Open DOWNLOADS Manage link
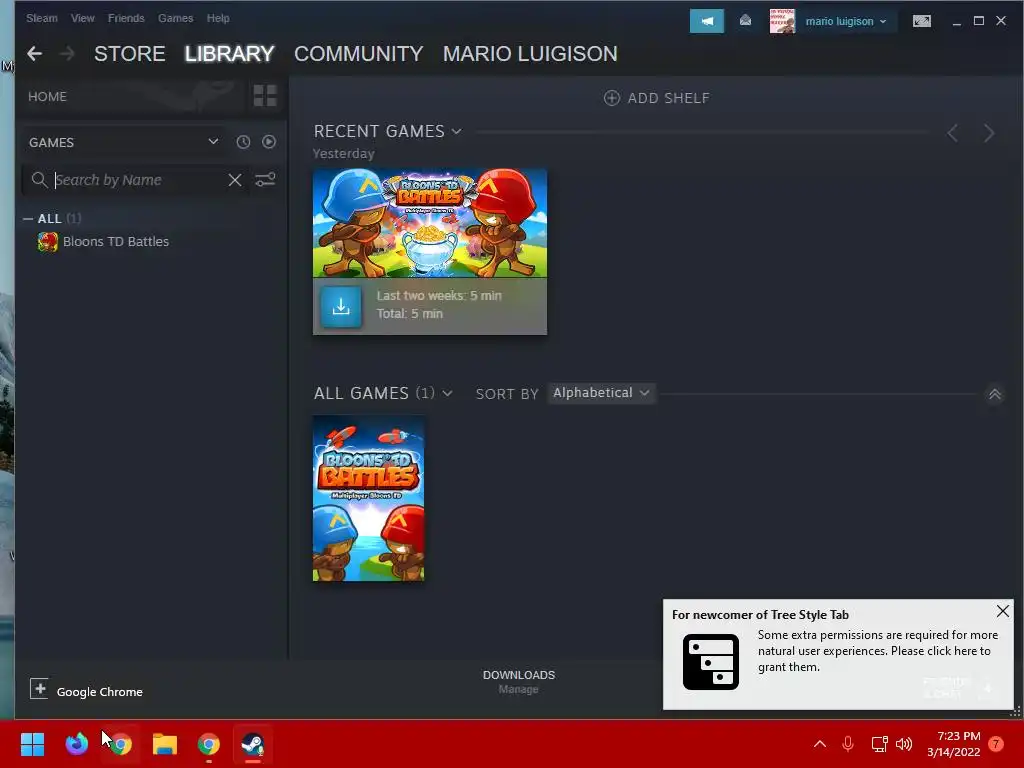This screenshot has height=768, width=1024. click(519, 681)
